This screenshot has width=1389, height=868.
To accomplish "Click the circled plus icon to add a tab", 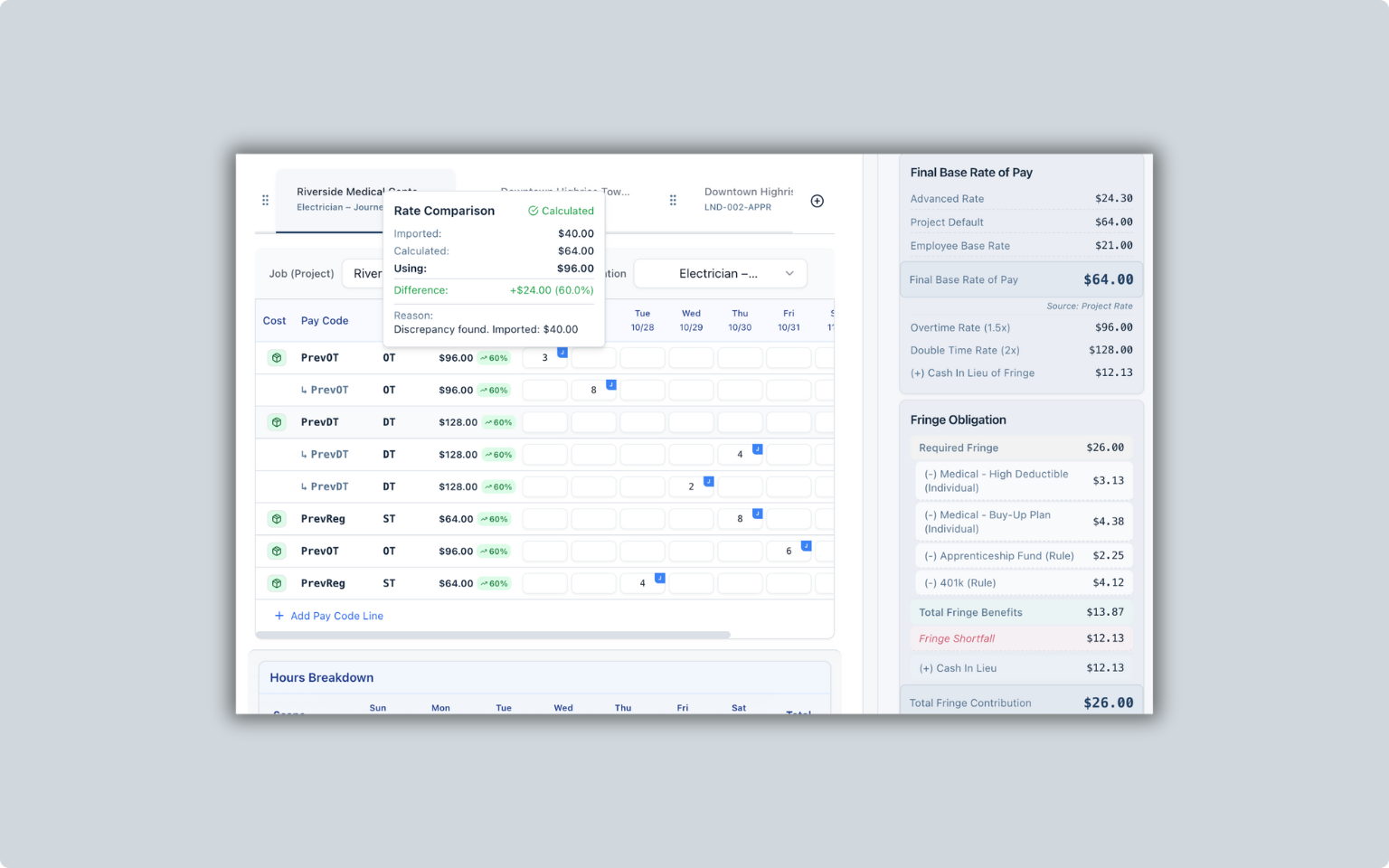I will [817, 201].
